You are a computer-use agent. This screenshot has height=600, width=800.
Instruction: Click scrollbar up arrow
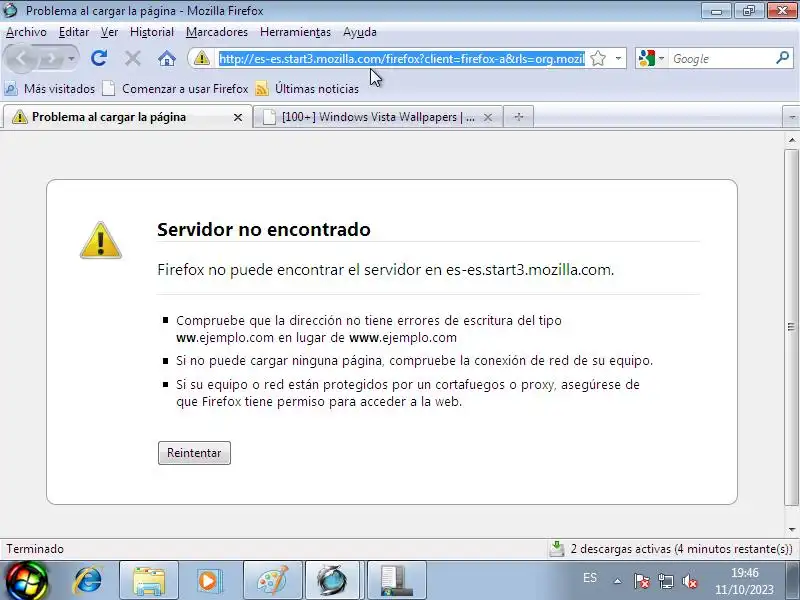(x=792, y=139)
